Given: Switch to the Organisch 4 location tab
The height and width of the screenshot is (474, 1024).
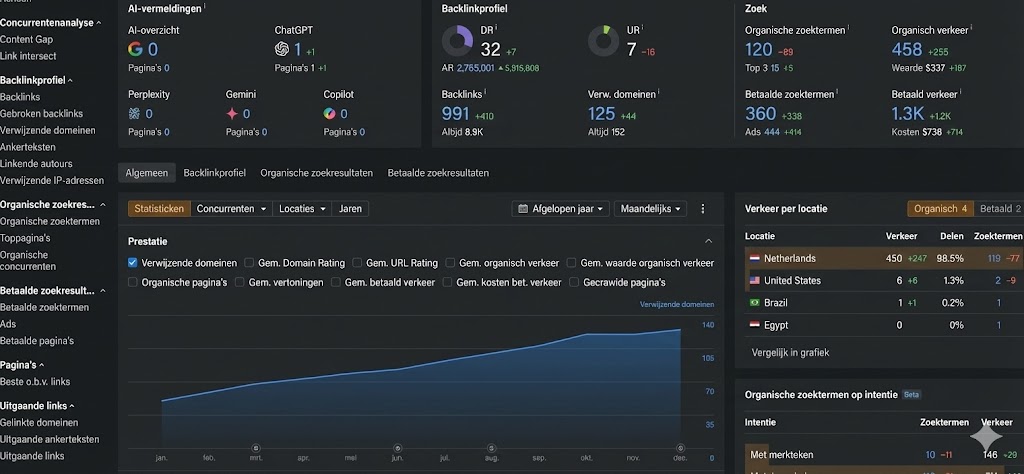Looking at the screenshot, I should click(940, 209).
